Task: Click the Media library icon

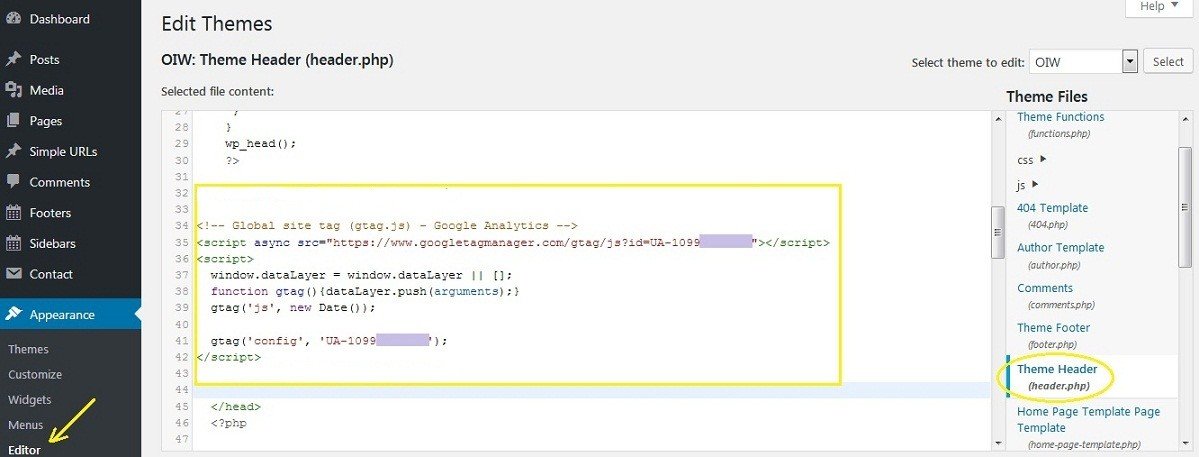Action: [x=13, y=90]
